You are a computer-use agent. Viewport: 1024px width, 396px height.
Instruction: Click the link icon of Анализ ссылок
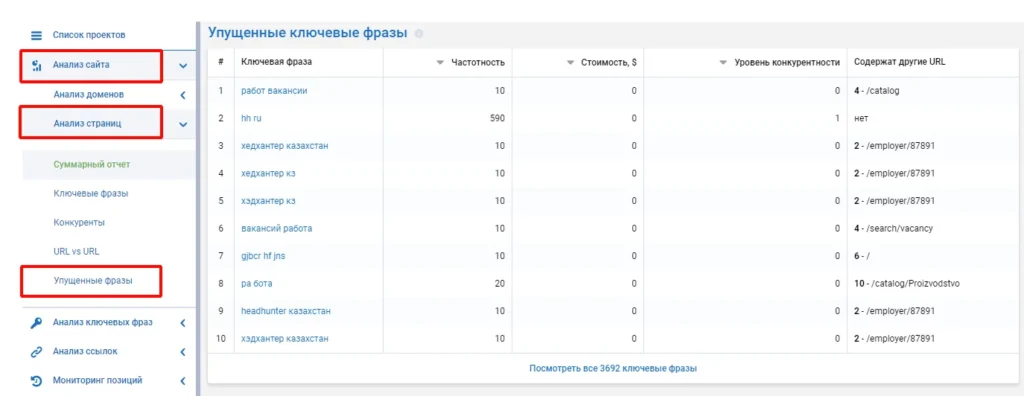click(37, 352)
